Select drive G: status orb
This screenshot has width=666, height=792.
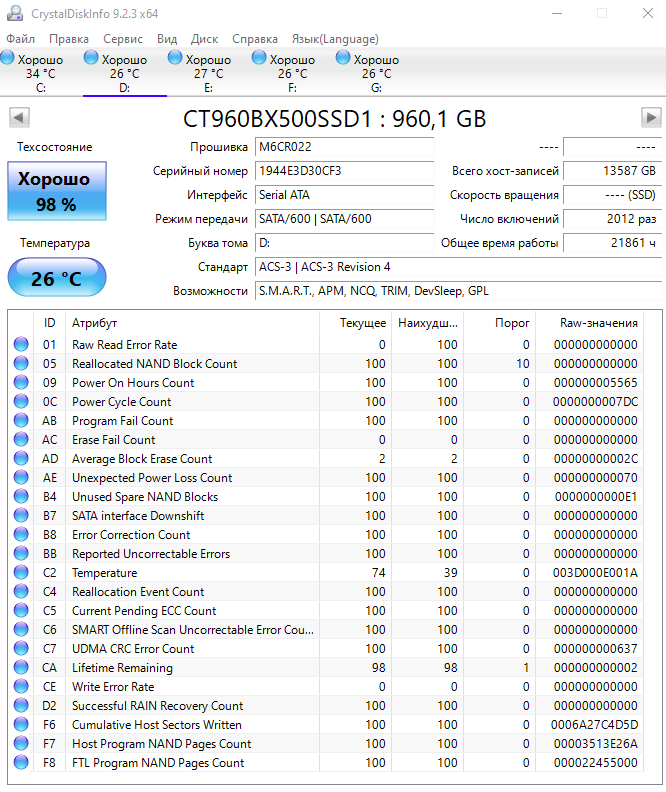coord(344,59)
